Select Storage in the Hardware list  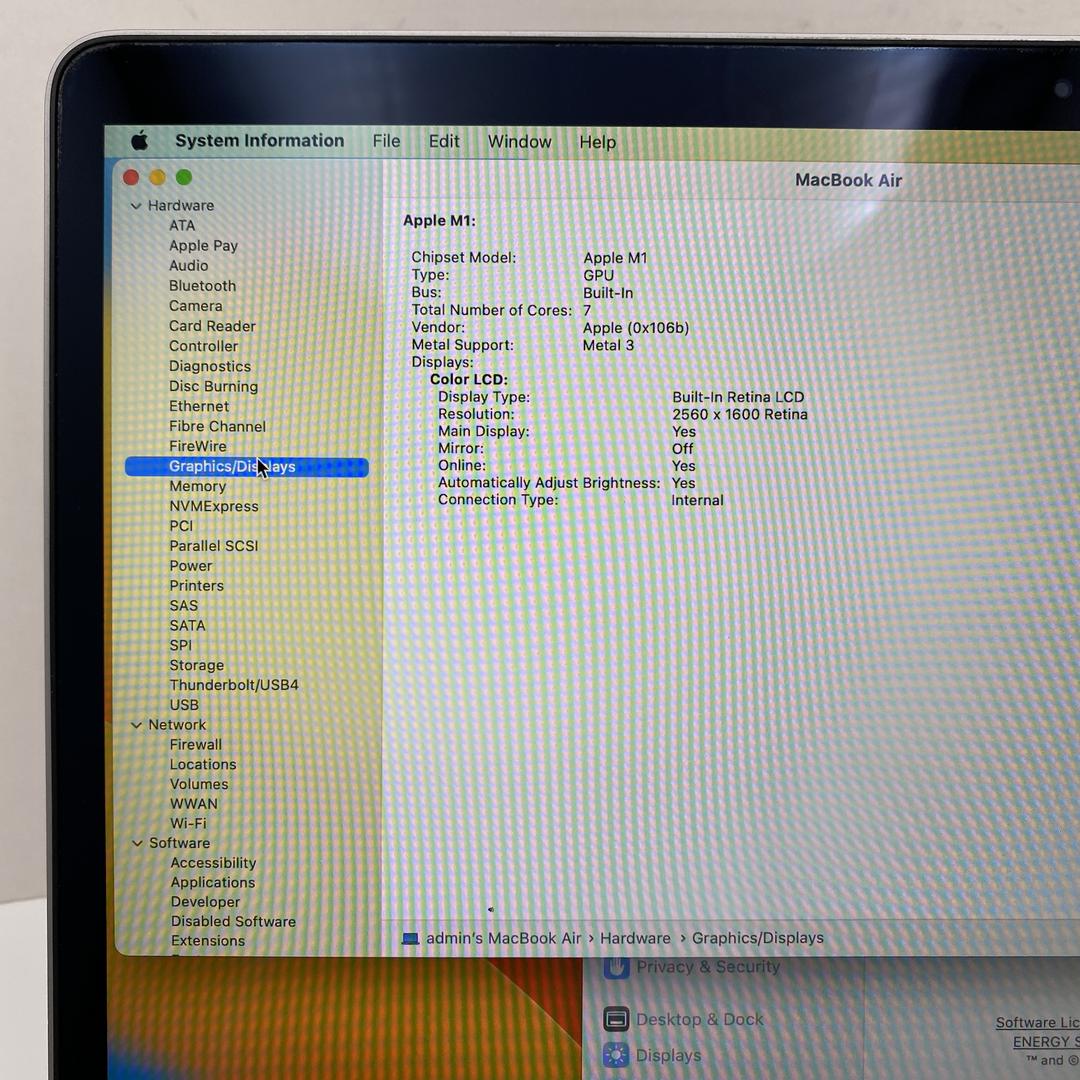click(196, 665)
